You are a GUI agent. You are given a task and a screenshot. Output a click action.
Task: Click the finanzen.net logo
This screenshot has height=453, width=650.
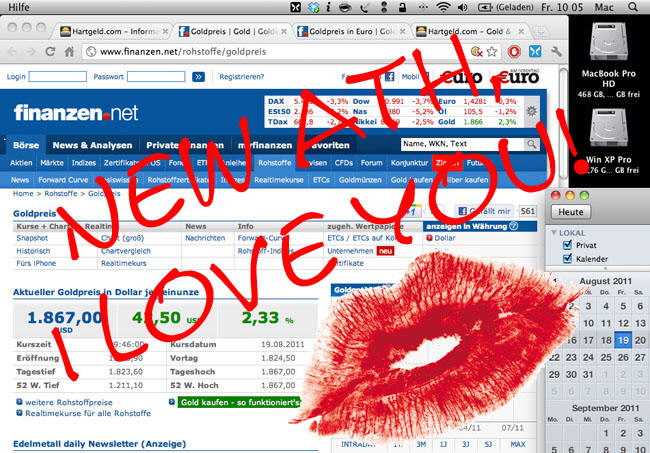[x=76, y=112]
